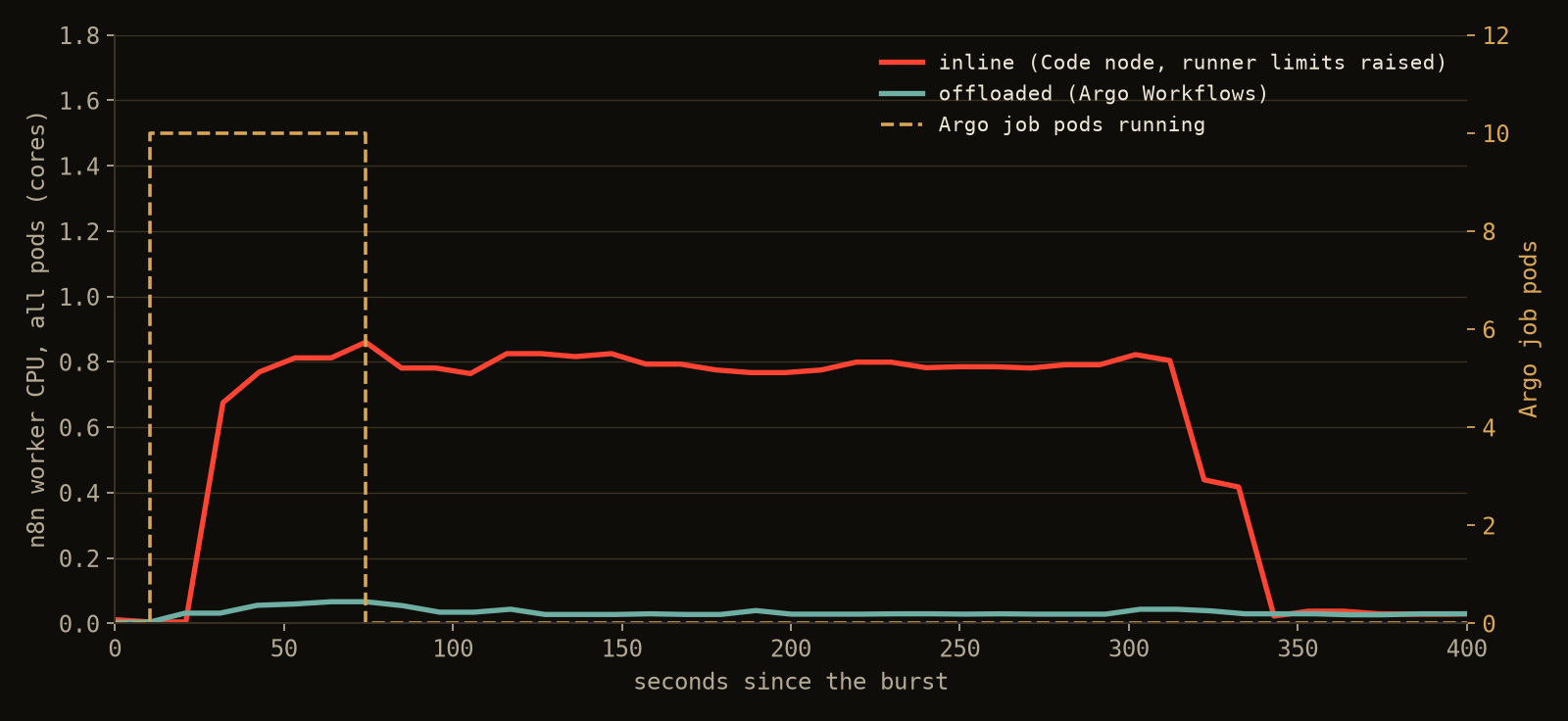Click the 0.0 CPU axis tick label

tap(80, 624)
